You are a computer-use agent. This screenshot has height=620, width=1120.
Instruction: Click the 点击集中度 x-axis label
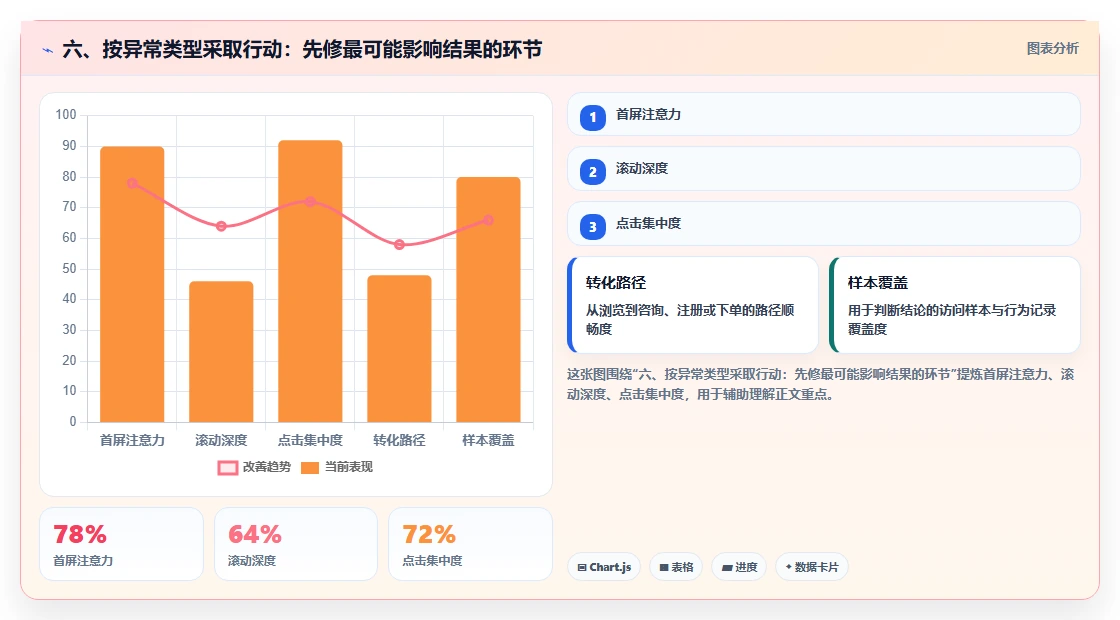(x=310, y=441)
